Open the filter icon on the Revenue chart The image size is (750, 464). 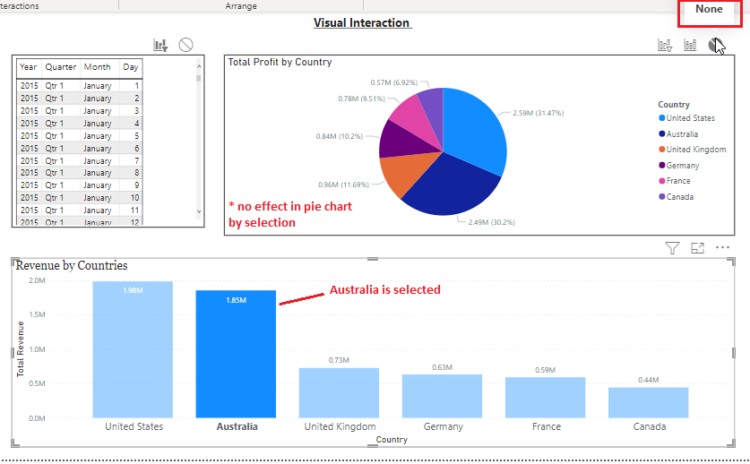tap(673, 247)
